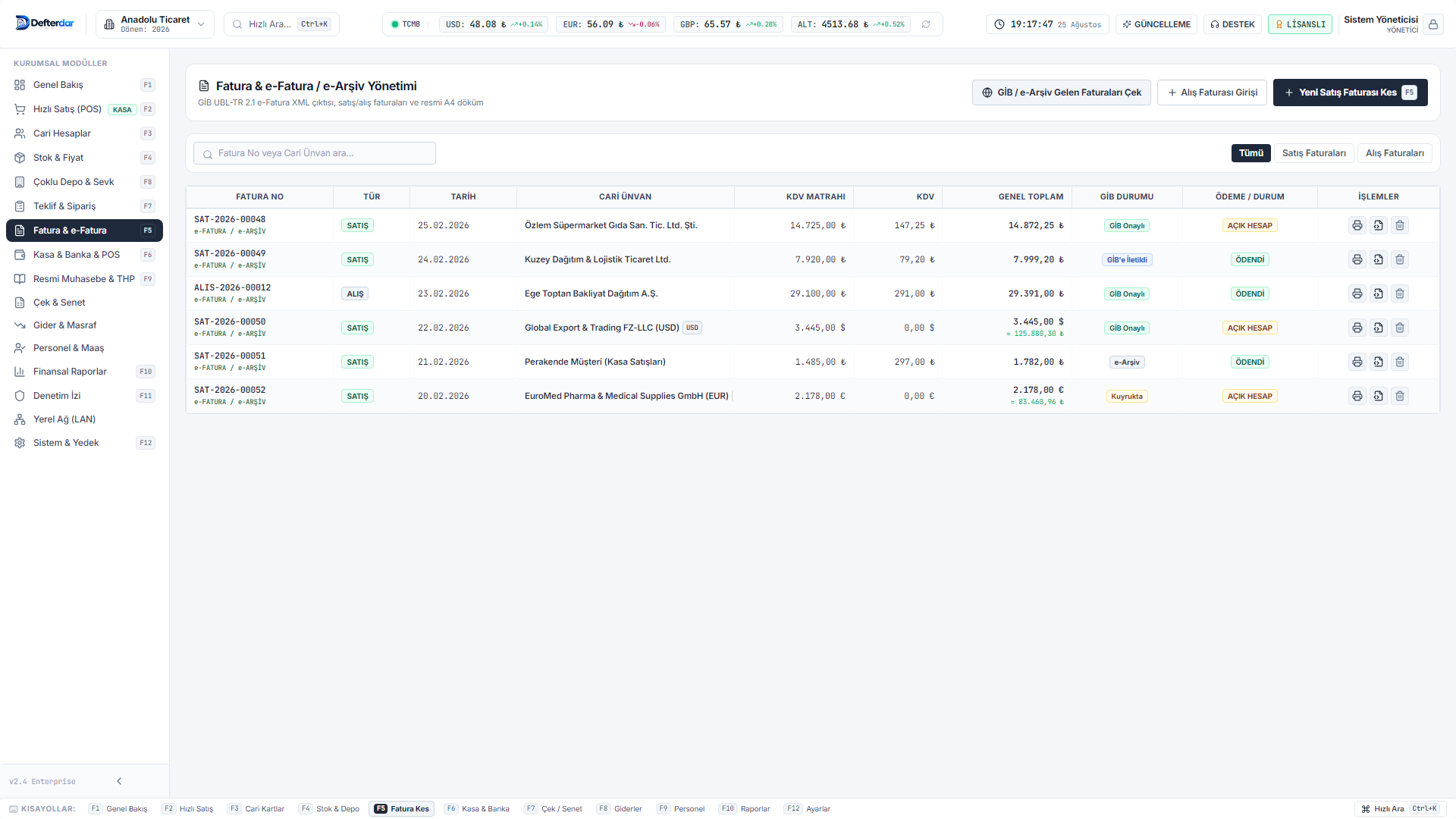Click the LİSANSLI license badge
This screenshot has width=1456, height=819.
coord(1300,24)
